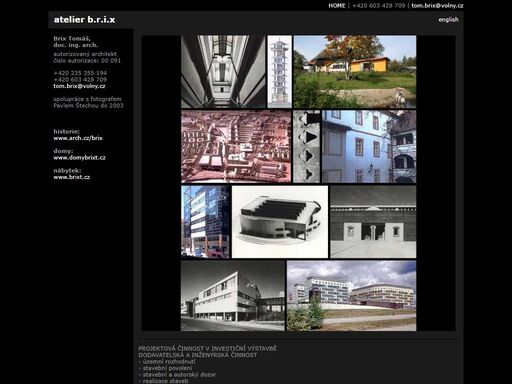Click 'nábytek:' label in sidebar
512x384 pixels.
[x=67, y=170]
